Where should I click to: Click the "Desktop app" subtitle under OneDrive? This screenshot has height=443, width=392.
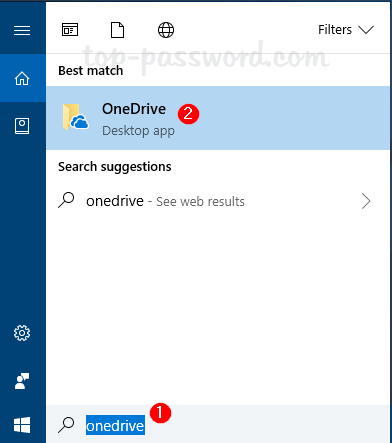(138, 131)
